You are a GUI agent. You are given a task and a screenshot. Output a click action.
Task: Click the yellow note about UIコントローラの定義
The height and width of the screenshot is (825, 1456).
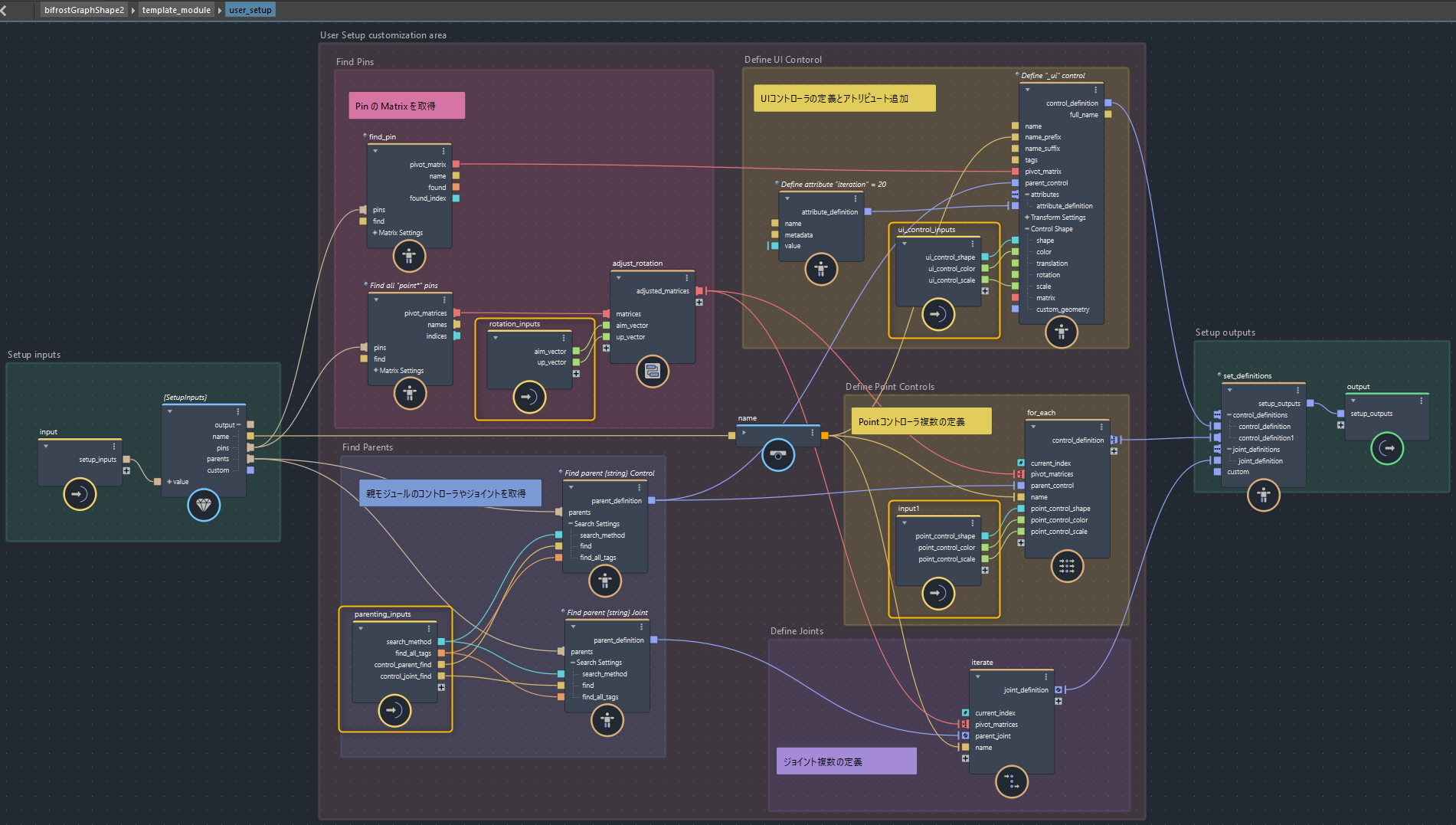point(844,98)
